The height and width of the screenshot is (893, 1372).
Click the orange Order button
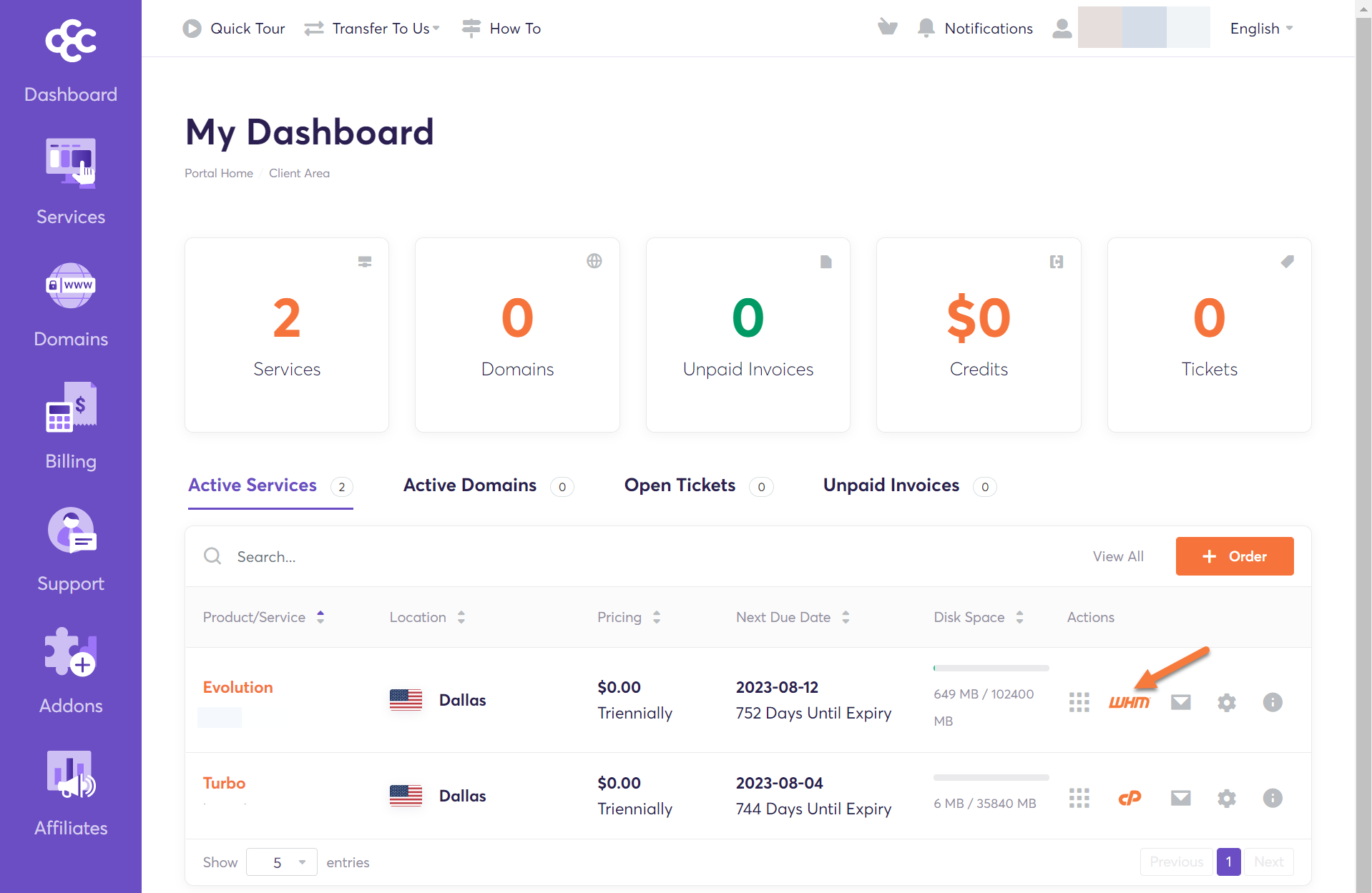[x=1234, y=556]
